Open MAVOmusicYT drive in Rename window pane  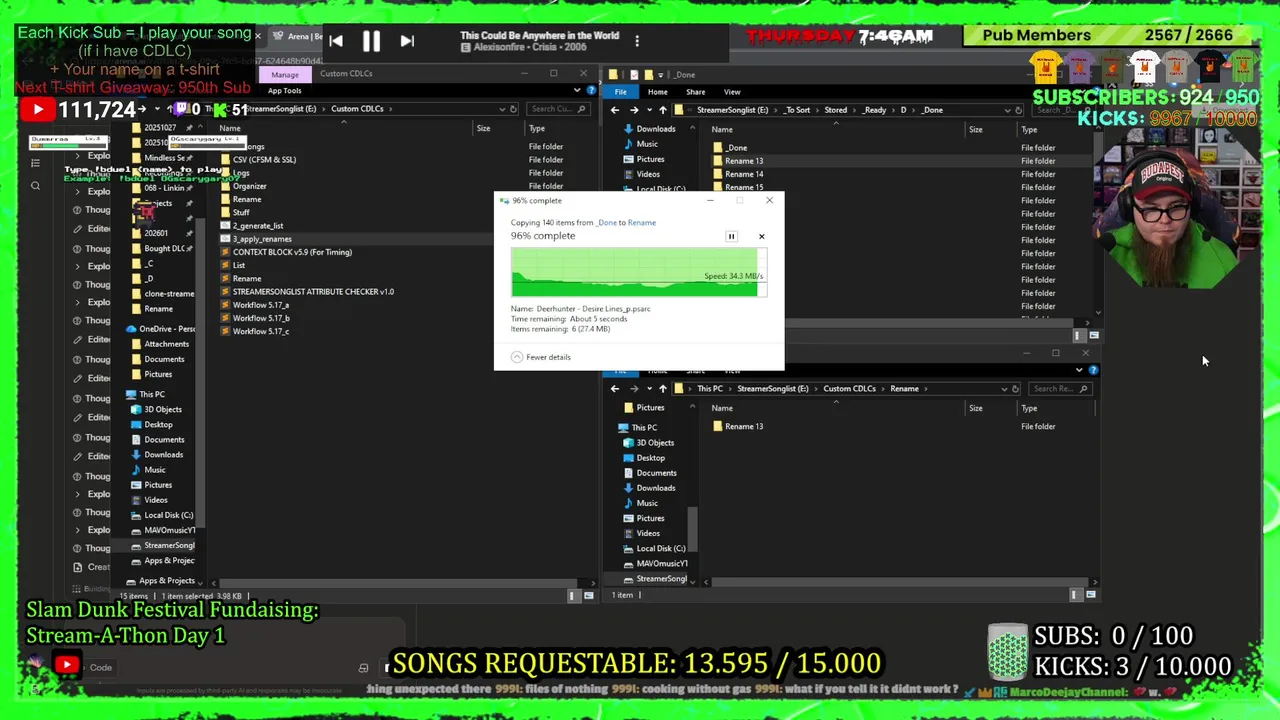click(661, 564)
